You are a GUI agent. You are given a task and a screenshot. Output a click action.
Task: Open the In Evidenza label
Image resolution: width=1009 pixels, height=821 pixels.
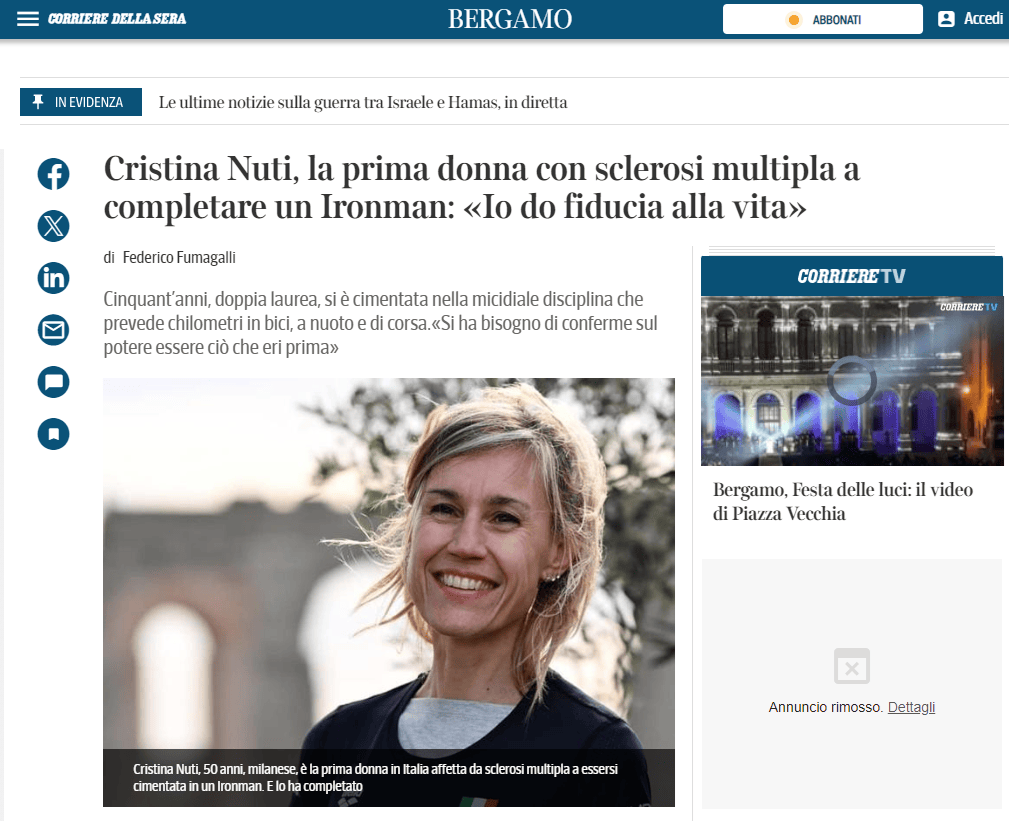click(x=81, y=102)
